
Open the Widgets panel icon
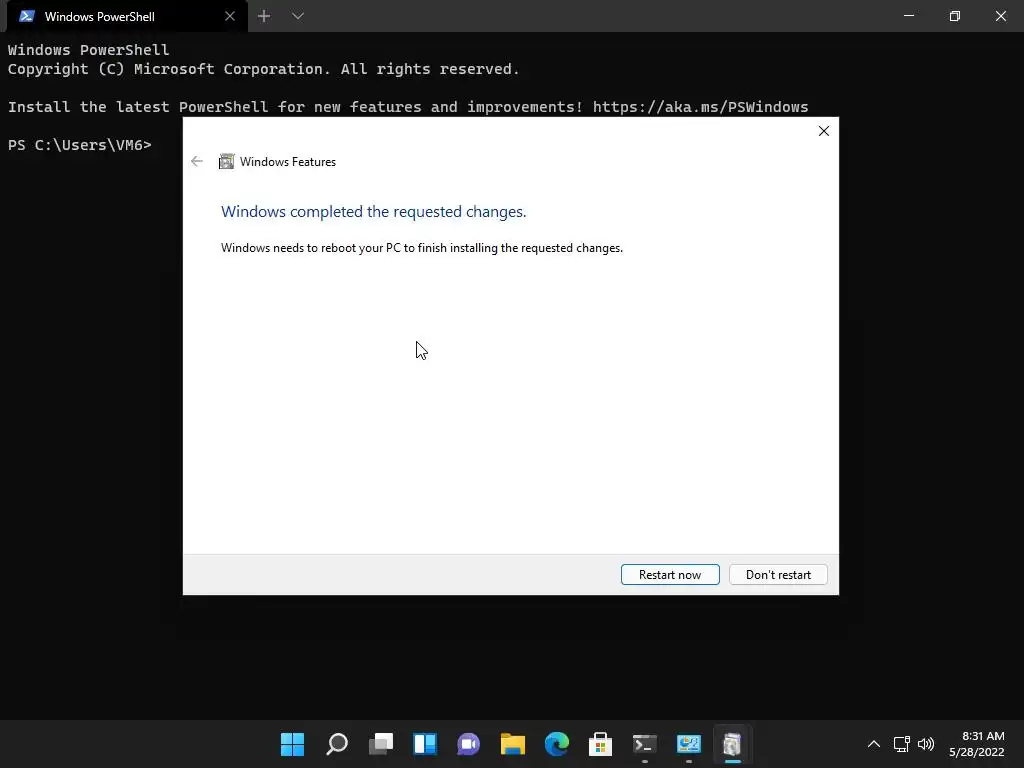[425, 744]
